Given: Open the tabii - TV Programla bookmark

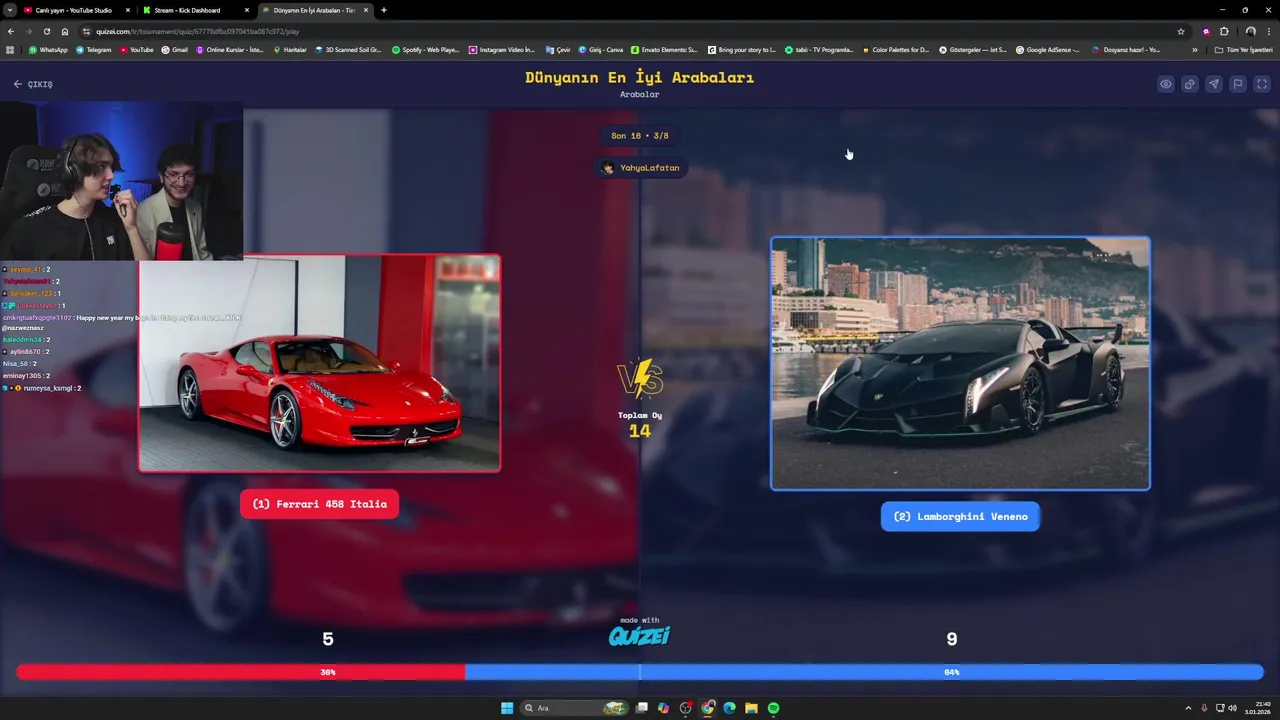Looking at the screenshot, I should (819, 49).
